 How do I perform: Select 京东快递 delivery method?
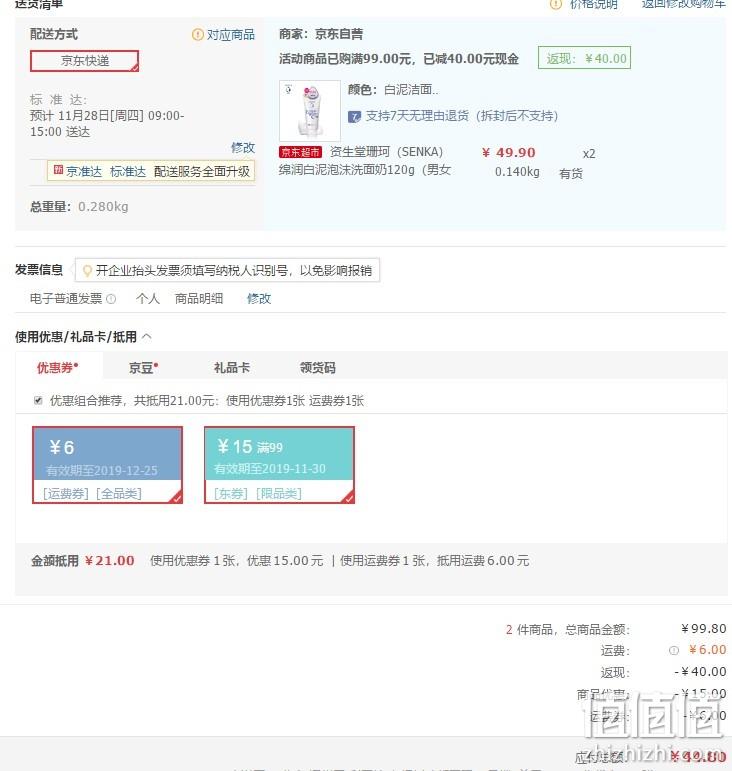[84, 61]
